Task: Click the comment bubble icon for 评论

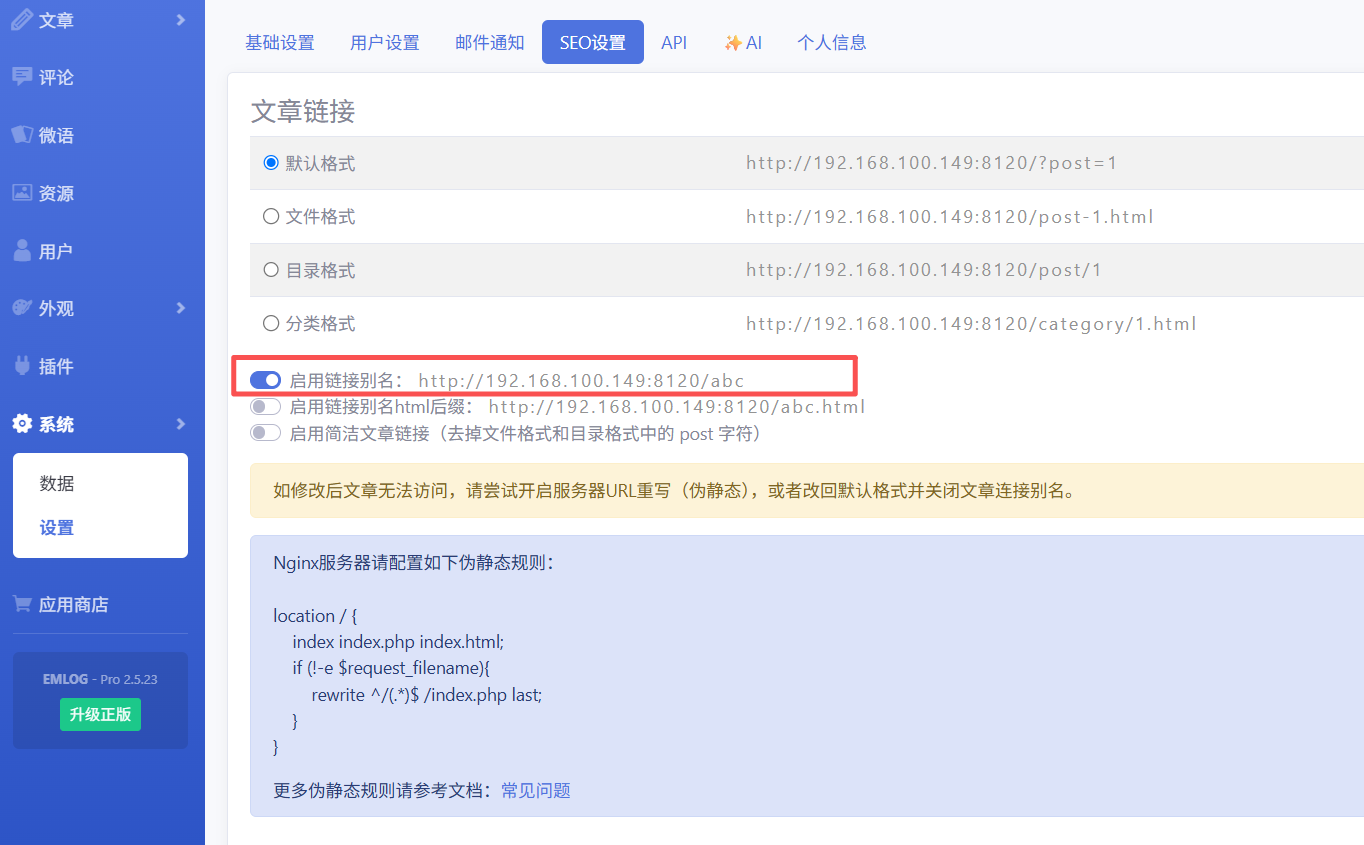Action: [x=22, y=77]
